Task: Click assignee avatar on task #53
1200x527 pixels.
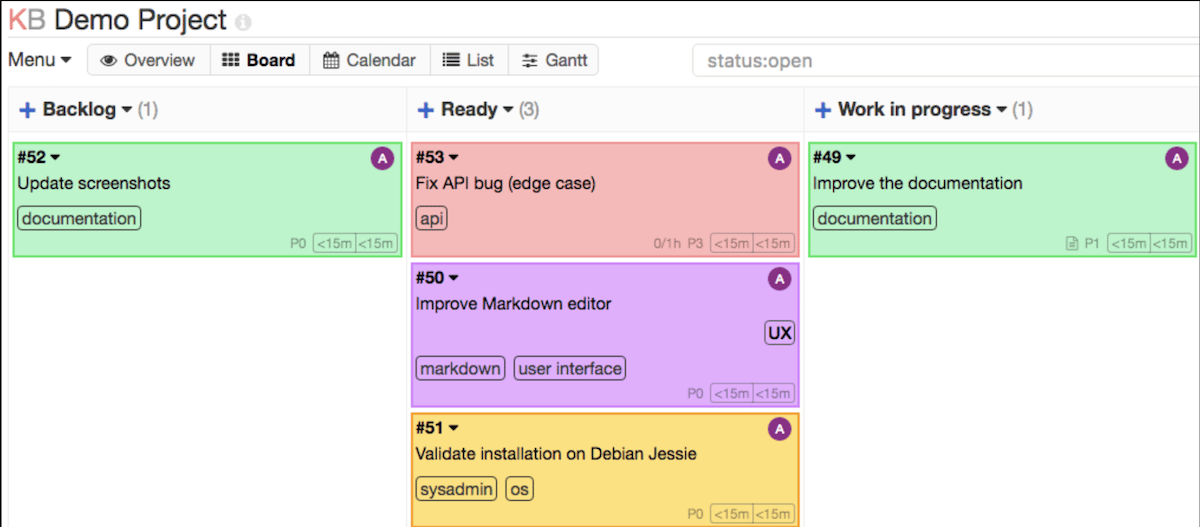Action: 780,158
